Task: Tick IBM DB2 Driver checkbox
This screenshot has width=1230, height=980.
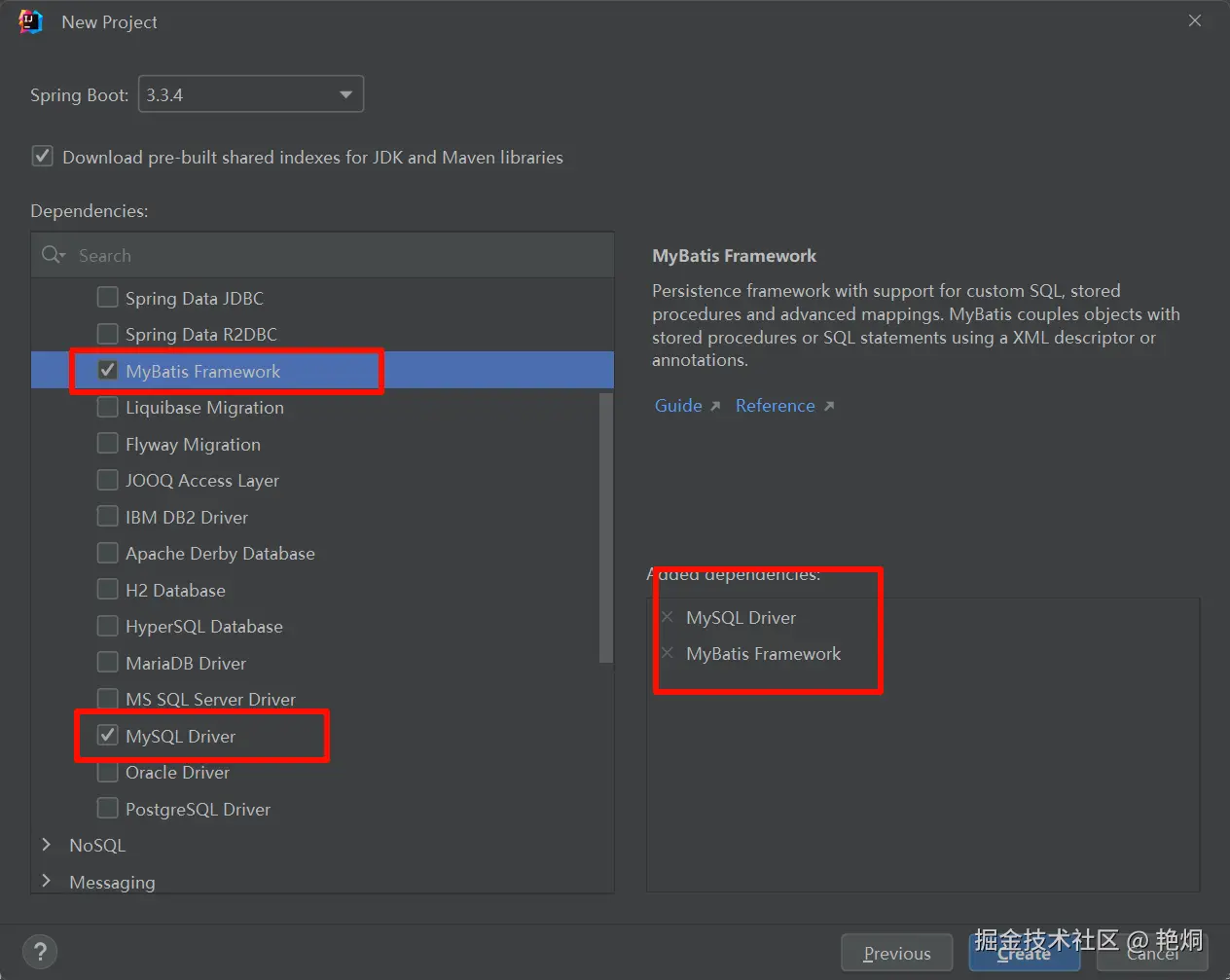Action: click(108, 516)
